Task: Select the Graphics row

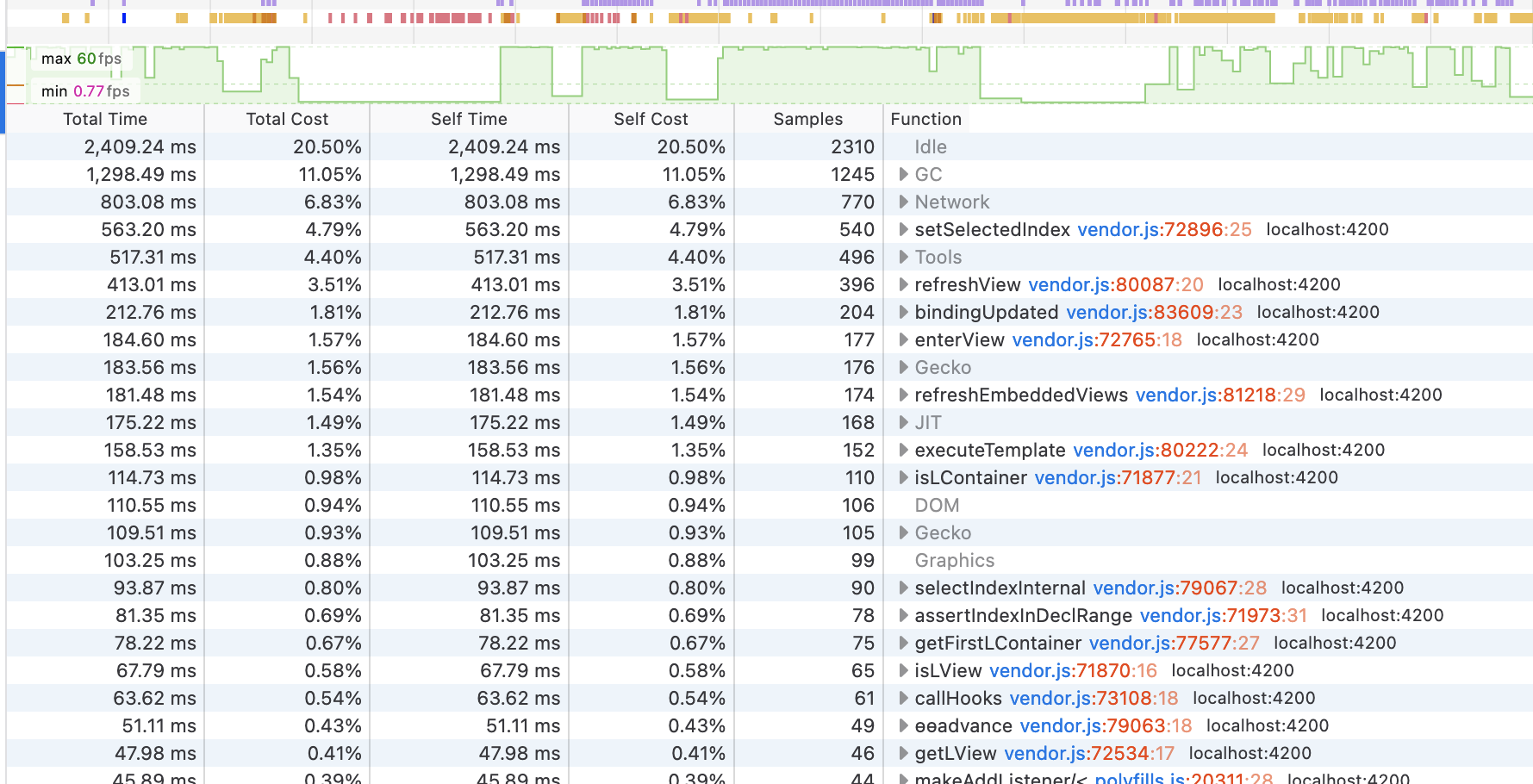Action: pos(770,560)
